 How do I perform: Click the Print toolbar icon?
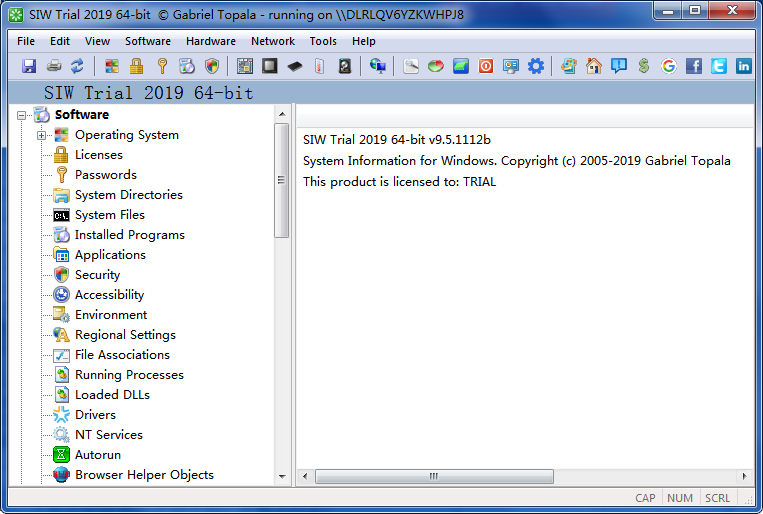(53, 66)
